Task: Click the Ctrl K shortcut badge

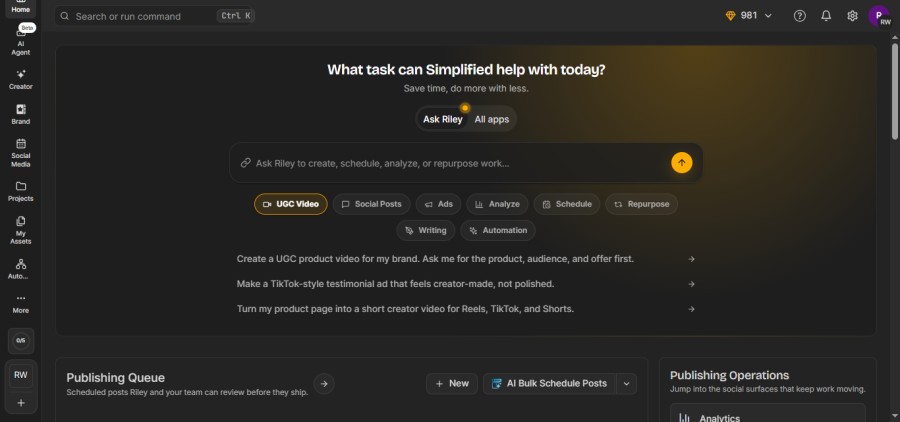Action: tap(236, 16)
